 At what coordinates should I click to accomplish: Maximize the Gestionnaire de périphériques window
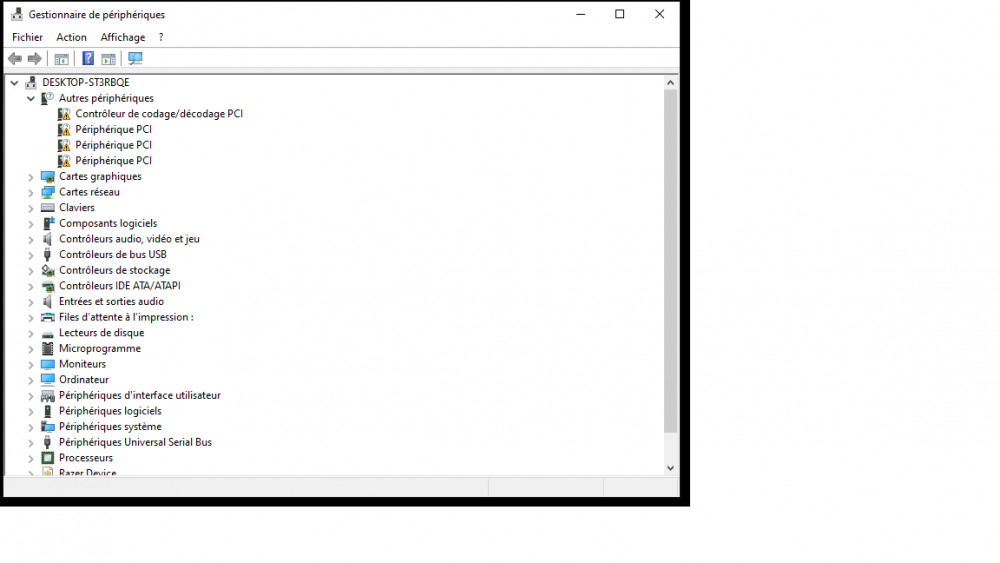click(x=619, y=14)
